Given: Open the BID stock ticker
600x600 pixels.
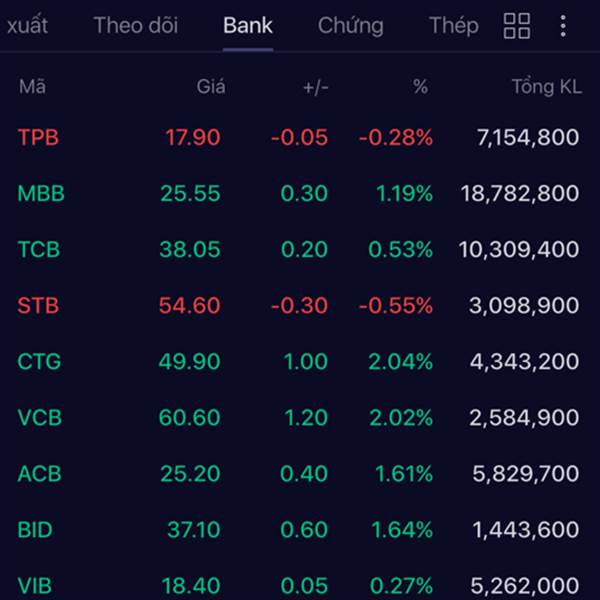Looking at the screenshot, I should pos(35,530).
